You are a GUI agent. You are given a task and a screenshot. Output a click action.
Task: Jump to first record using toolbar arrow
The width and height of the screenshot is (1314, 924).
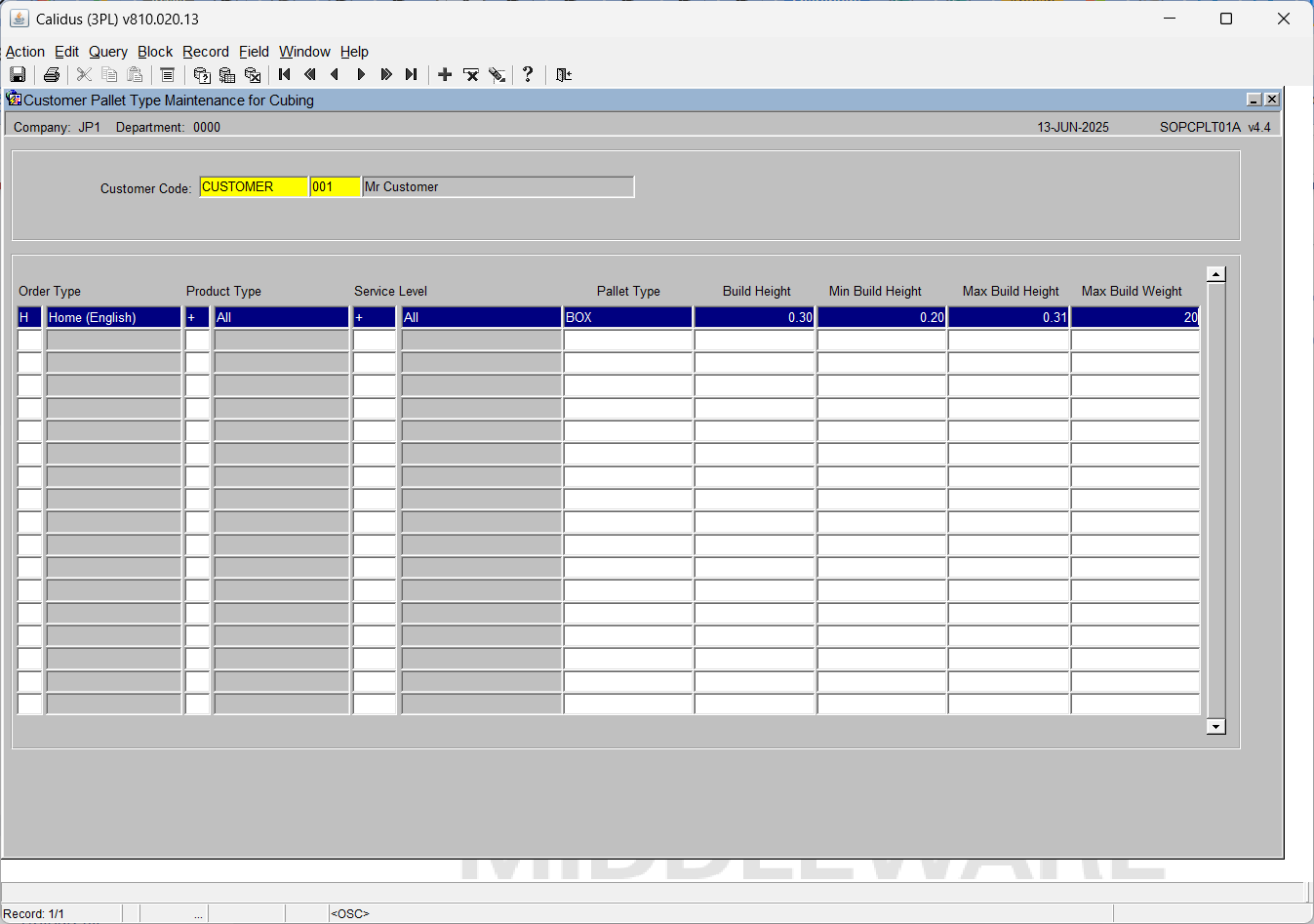click(285, 75)
